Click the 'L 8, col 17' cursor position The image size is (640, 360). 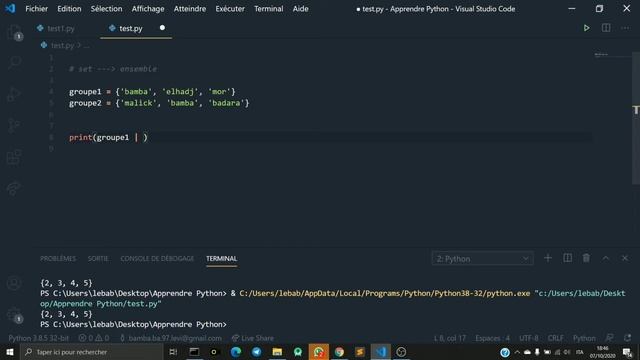(449, 338)
